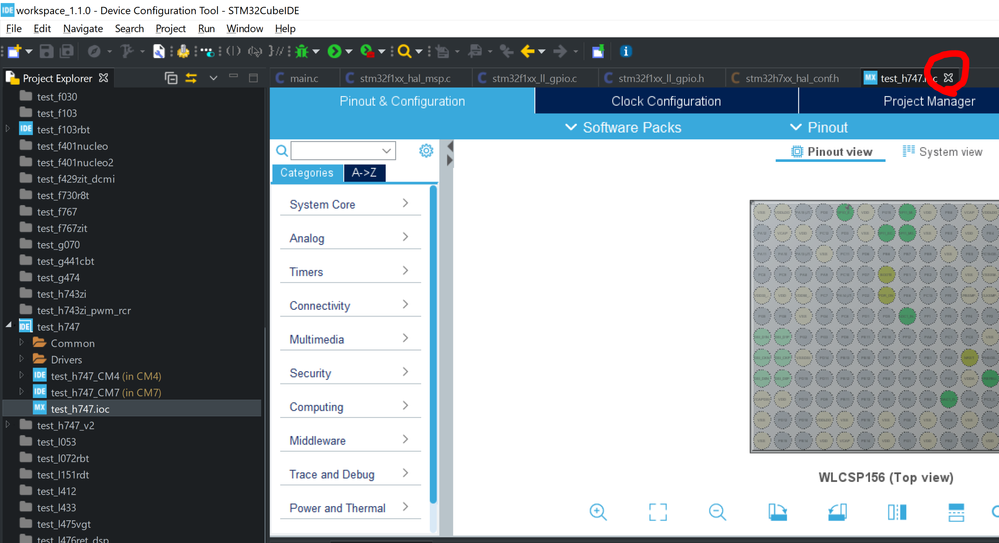Expand the Multimedia category
Viewport: 999px width, 543px height.
(x=350, y=339)
